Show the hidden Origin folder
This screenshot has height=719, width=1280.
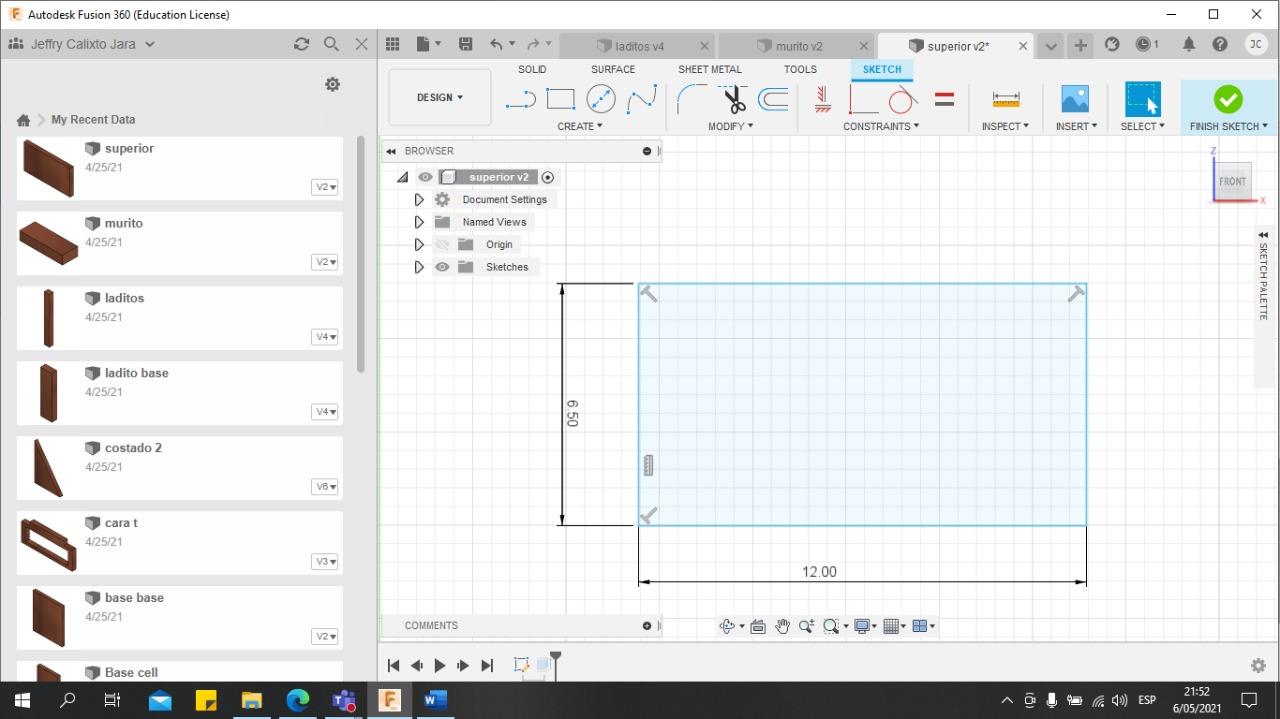[x=442, y=245]
